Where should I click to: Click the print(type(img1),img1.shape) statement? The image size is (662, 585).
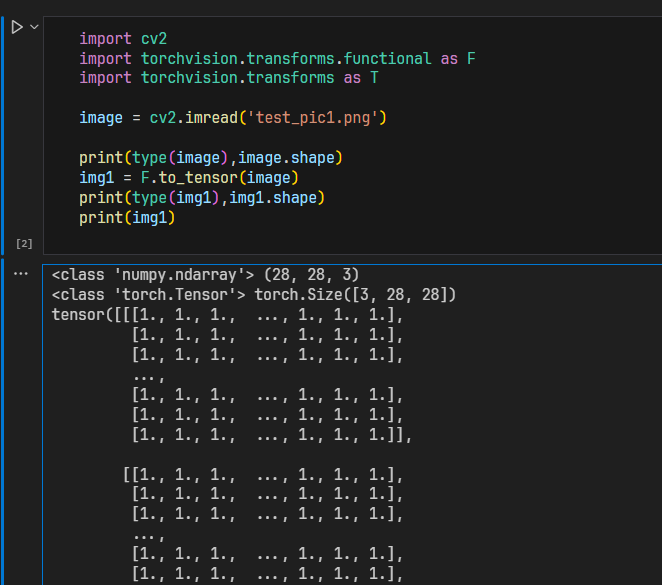pos(202,197)
